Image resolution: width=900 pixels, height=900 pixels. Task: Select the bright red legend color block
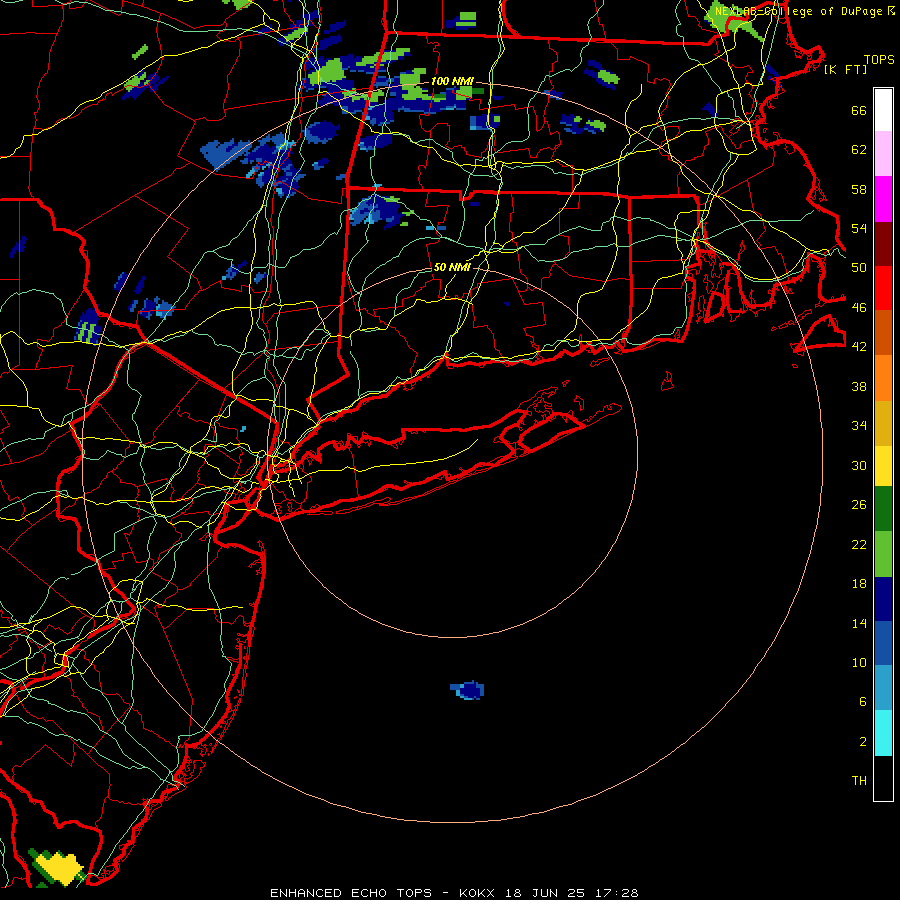(883, 289)
